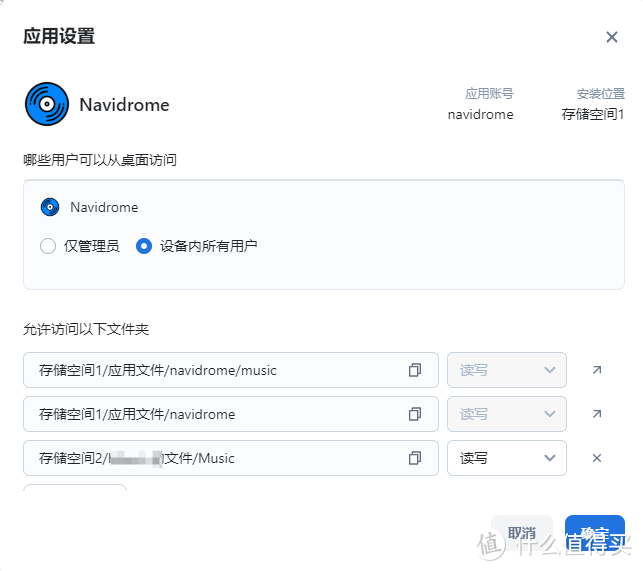The height and width of the screenshot is (571, 643).
Task: Open navidrome/music folder via arrow icon
Action: click(x=597, y=370)
